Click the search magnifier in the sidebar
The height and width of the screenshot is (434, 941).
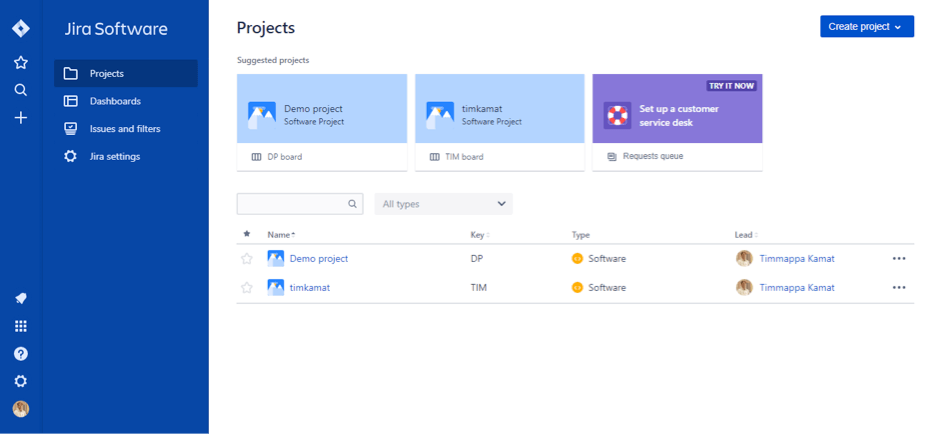[x=20, y=90]
